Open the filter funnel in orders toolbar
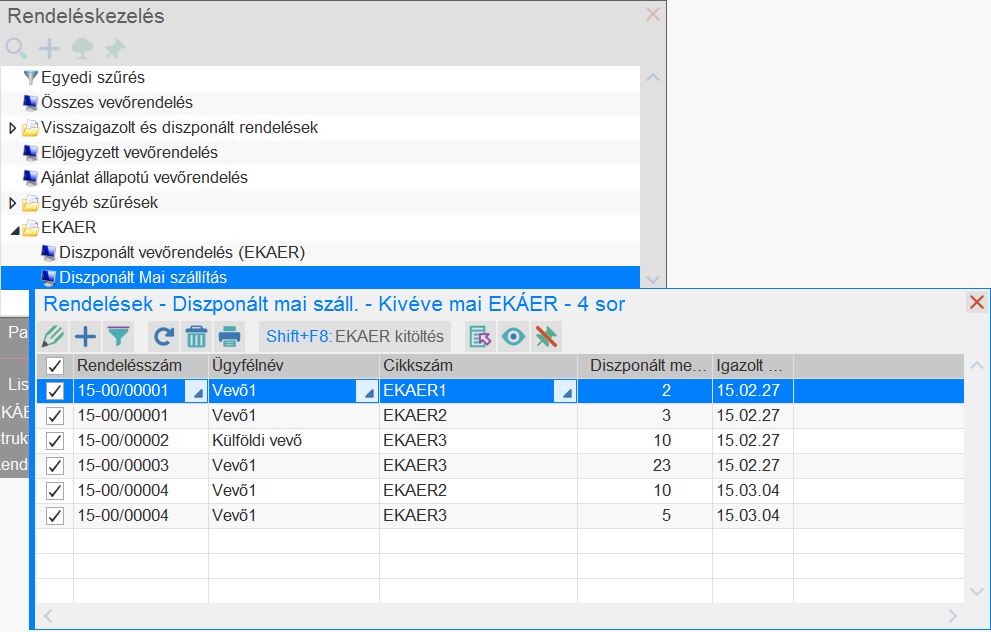This screenshot has width=991, height=632. point(119,337)
